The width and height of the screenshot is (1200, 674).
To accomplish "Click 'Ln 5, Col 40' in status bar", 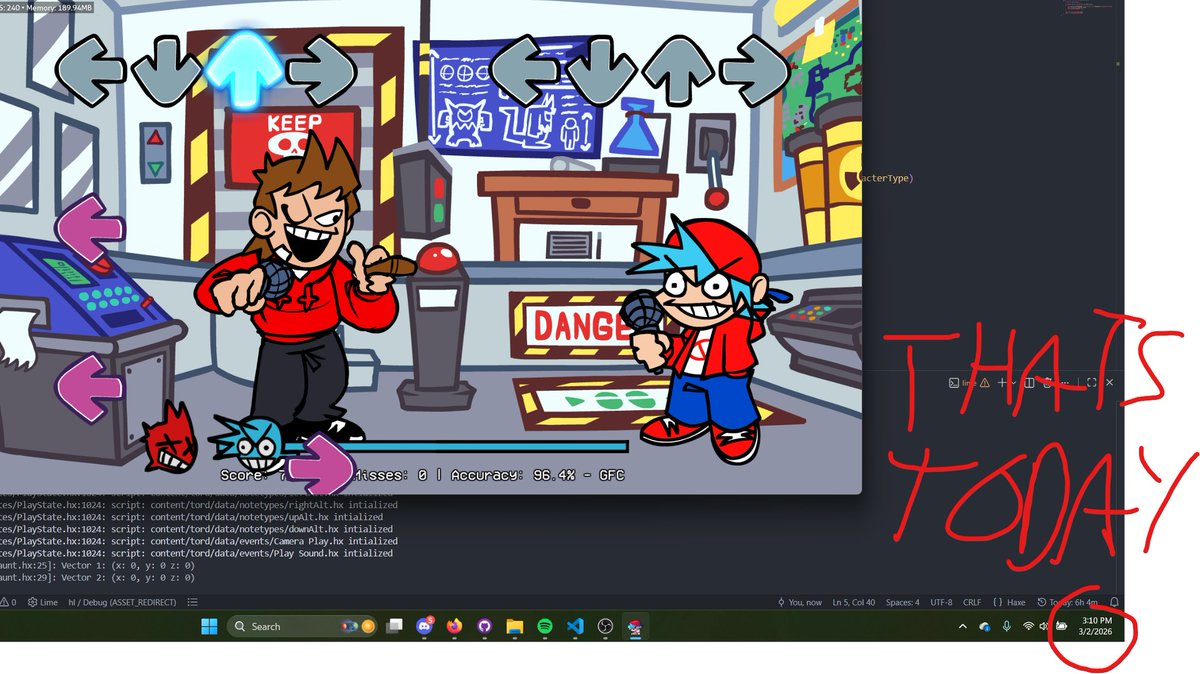I will [x=853, y=603].
